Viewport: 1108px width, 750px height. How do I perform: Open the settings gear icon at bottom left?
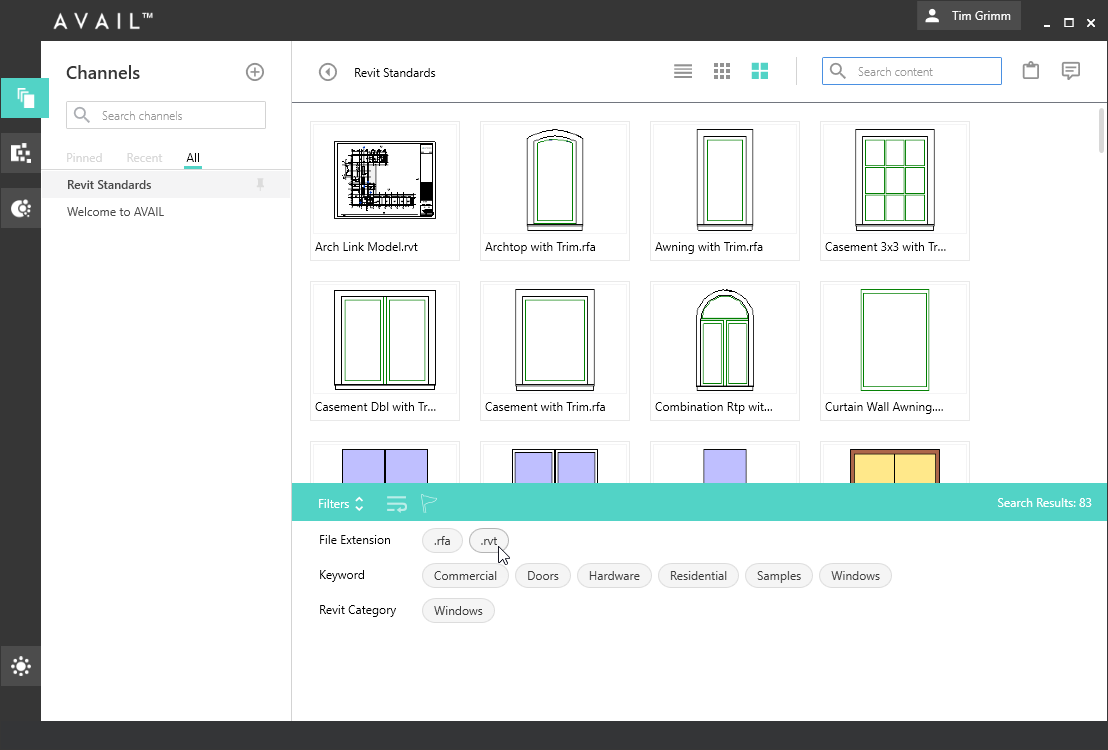pyautogui.click(x=20, y=665)
